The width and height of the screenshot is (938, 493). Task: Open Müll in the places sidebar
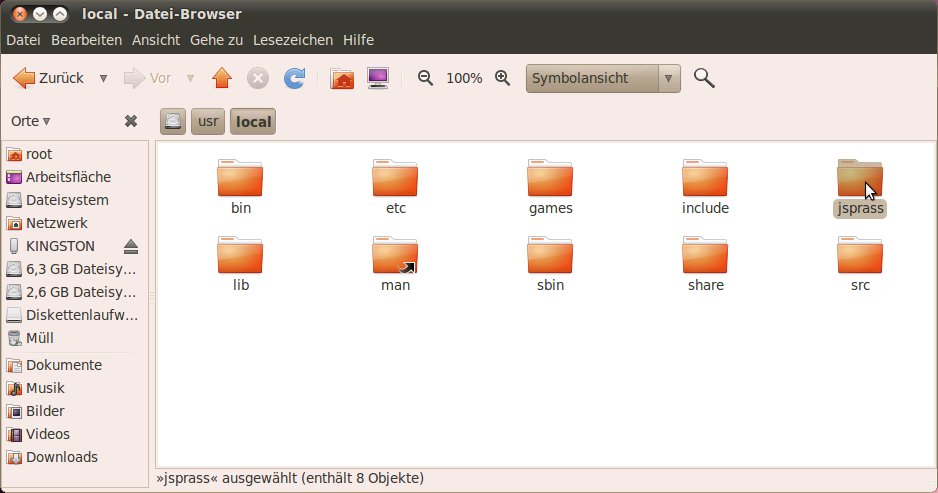point(39,338)
